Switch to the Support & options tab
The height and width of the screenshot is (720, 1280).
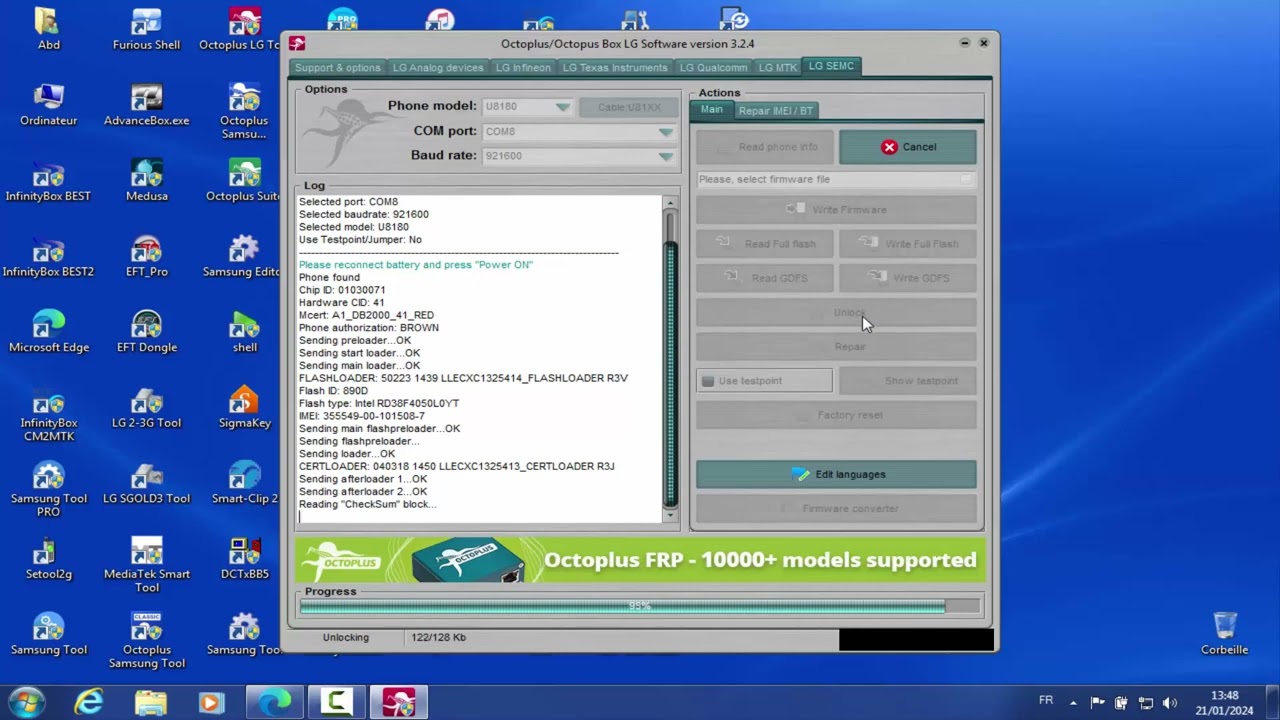(x=338, y=67)
